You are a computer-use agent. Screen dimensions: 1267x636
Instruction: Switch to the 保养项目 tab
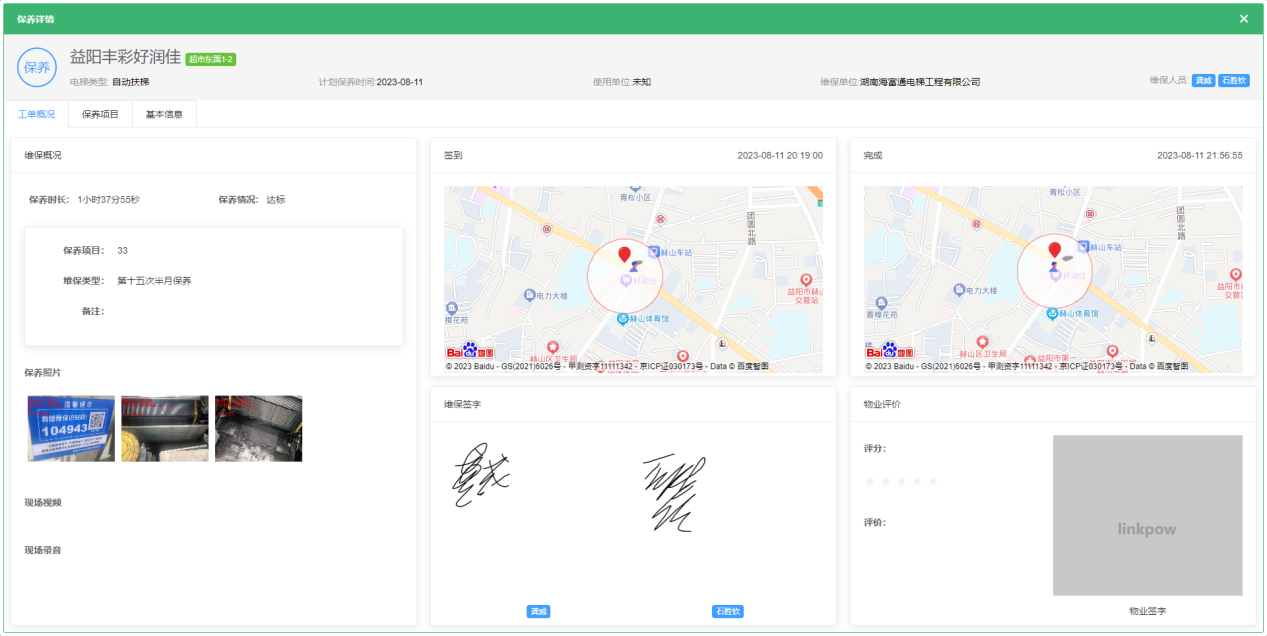click(x=100, y=115)
